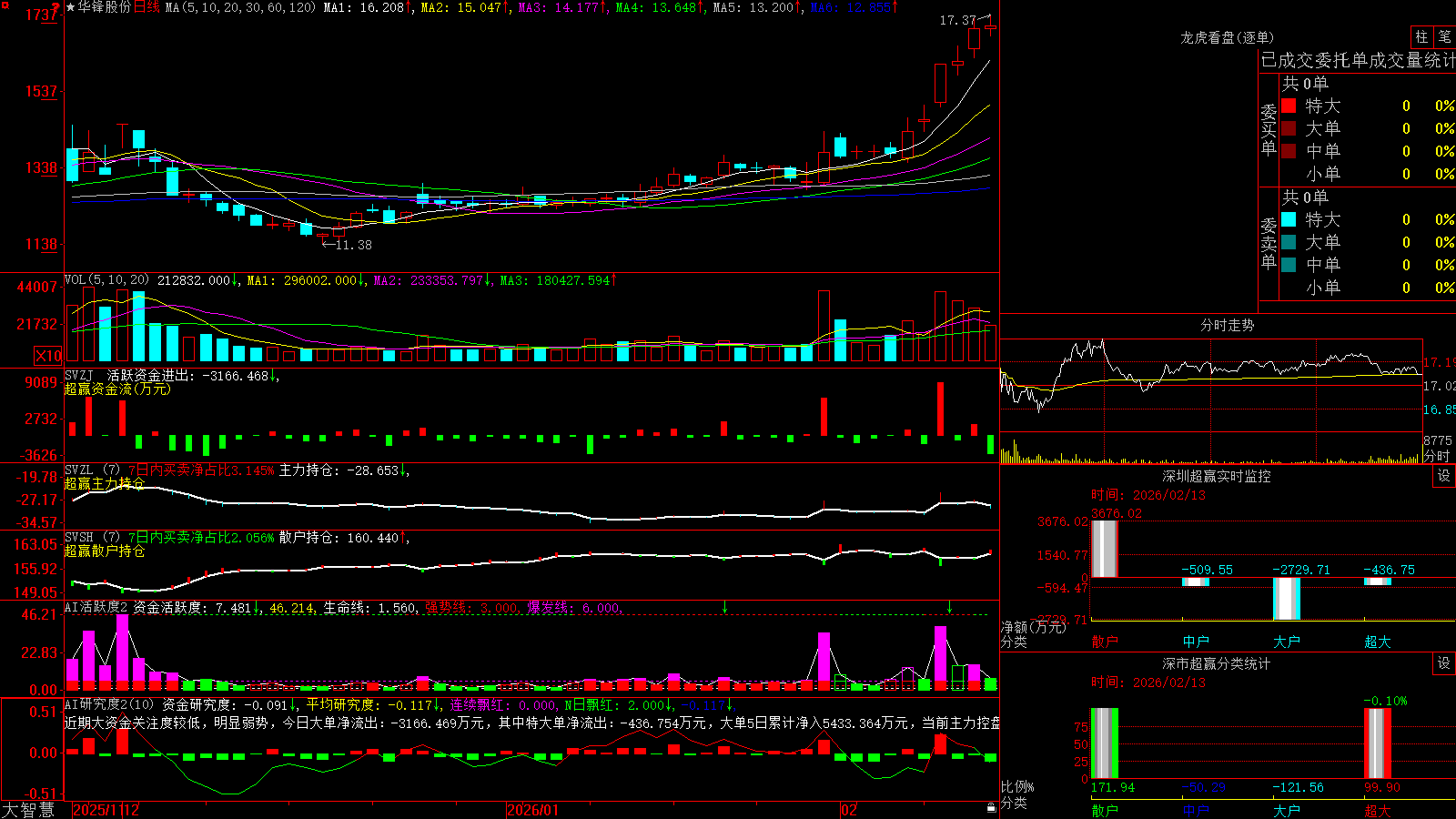Image resolution: width=1456 pixels, height=819 pixels.
Task: Click the star icon beside 华锋股份
Action: tap(70, 7)
